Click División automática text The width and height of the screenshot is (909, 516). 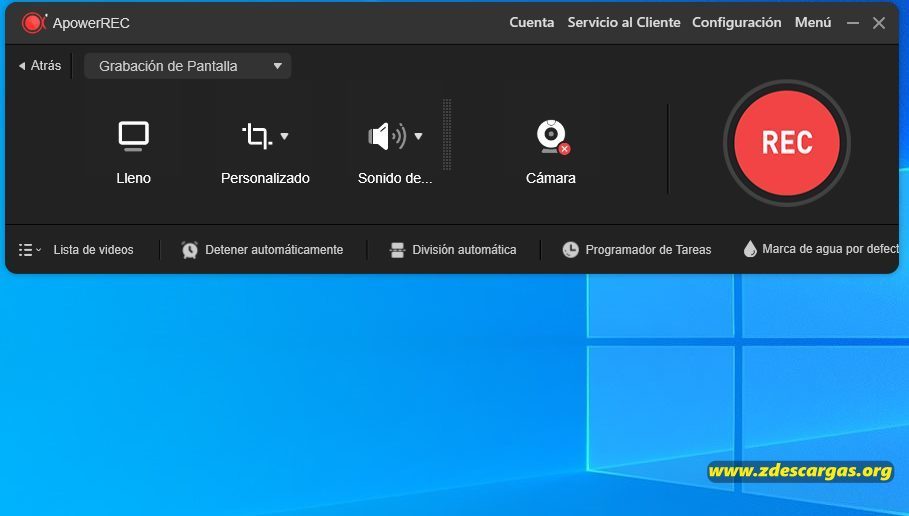point(464,250)
